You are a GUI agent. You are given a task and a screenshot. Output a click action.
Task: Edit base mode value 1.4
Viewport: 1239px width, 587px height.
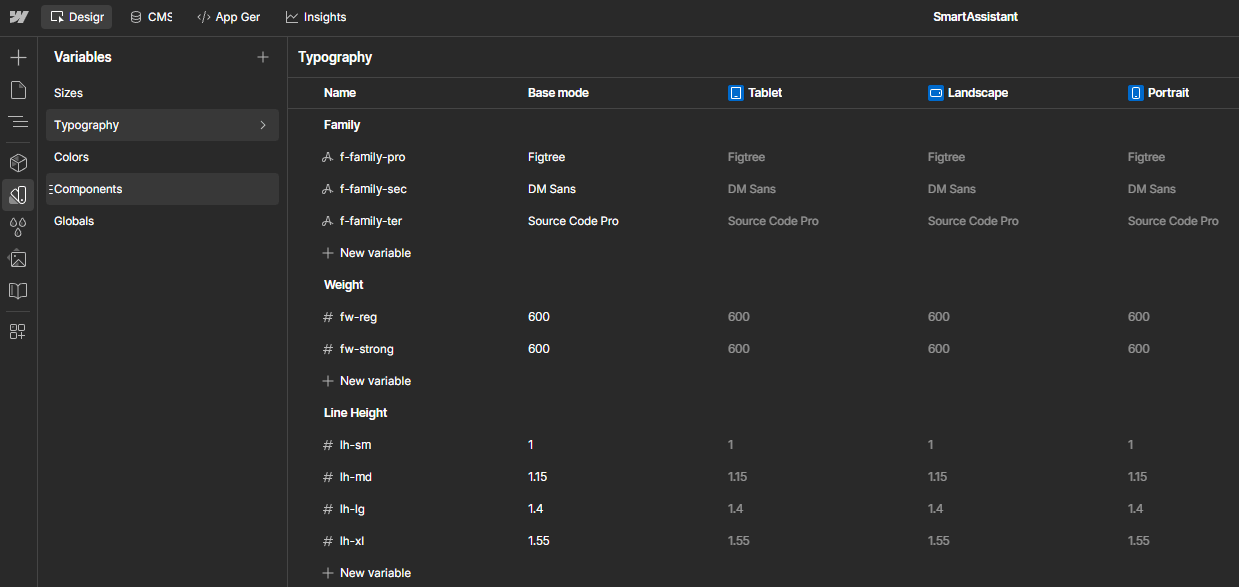tap(536, 509)
